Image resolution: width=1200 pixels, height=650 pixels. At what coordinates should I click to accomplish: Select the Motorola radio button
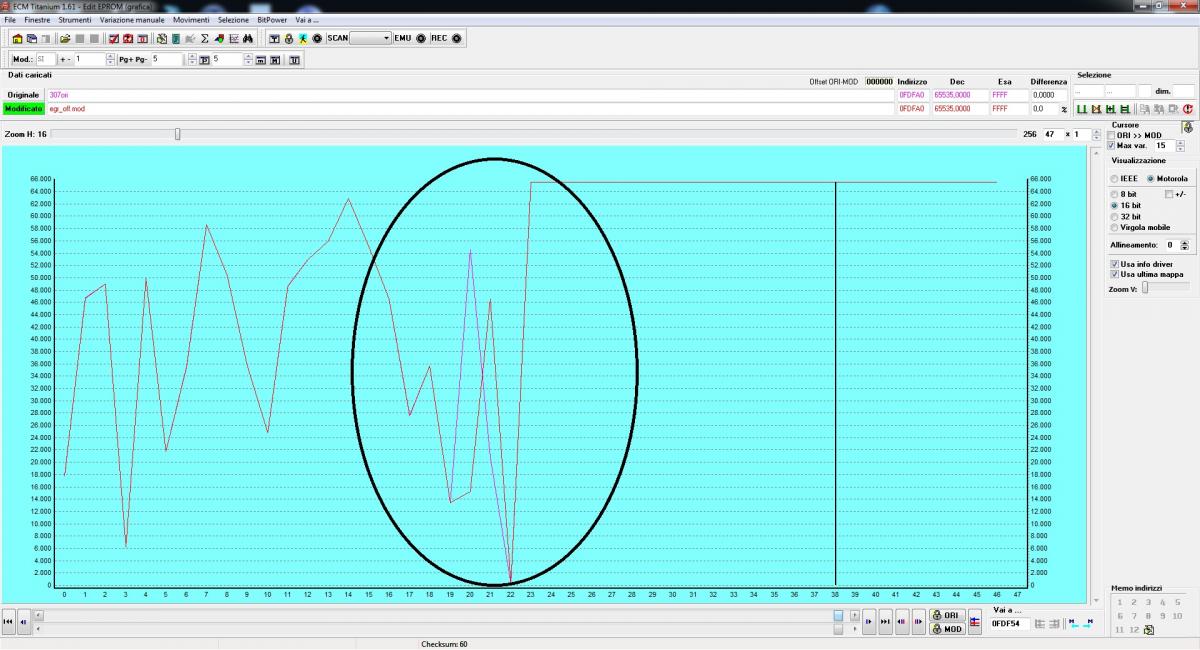[x=1151, y=179]
